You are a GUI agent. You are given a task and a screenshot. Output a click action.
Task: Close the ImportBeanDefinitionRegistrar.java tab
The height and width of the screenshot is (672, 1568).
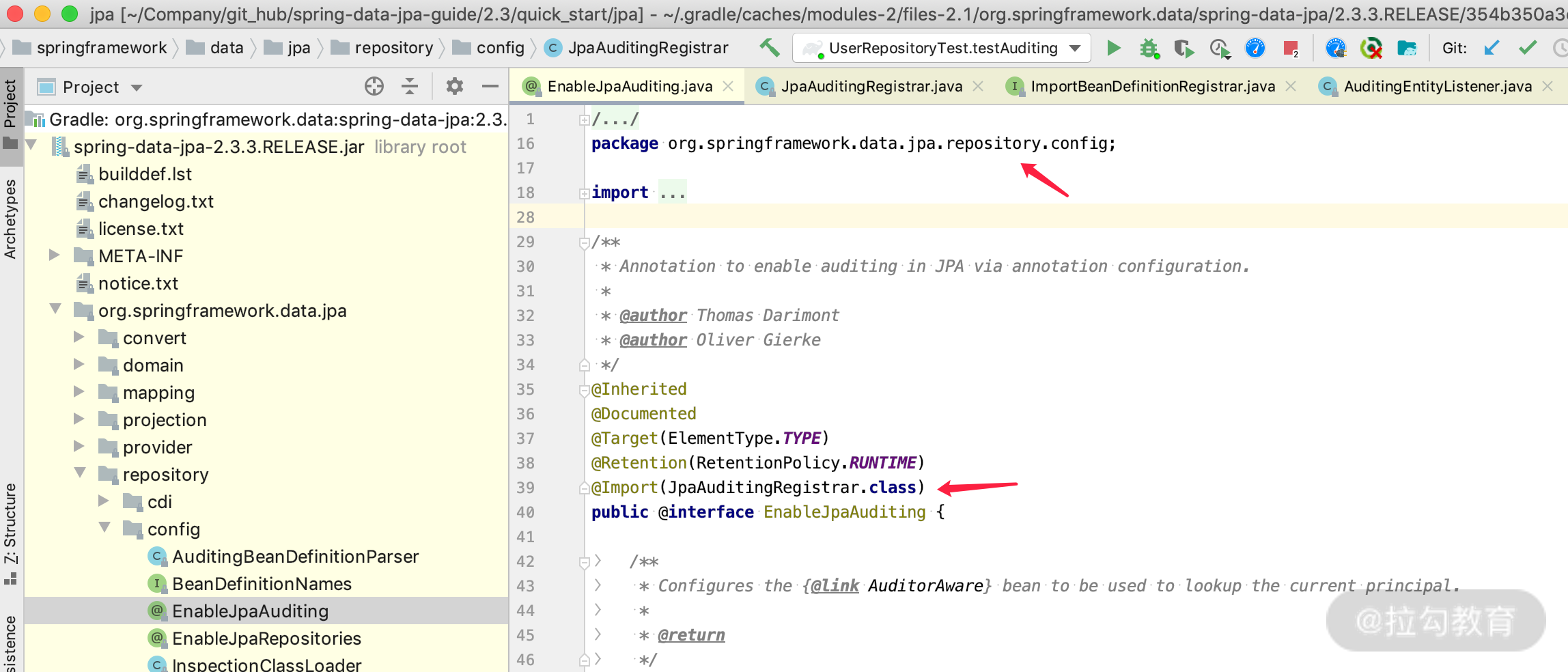pyautogui.click(x=1291, y=86)
